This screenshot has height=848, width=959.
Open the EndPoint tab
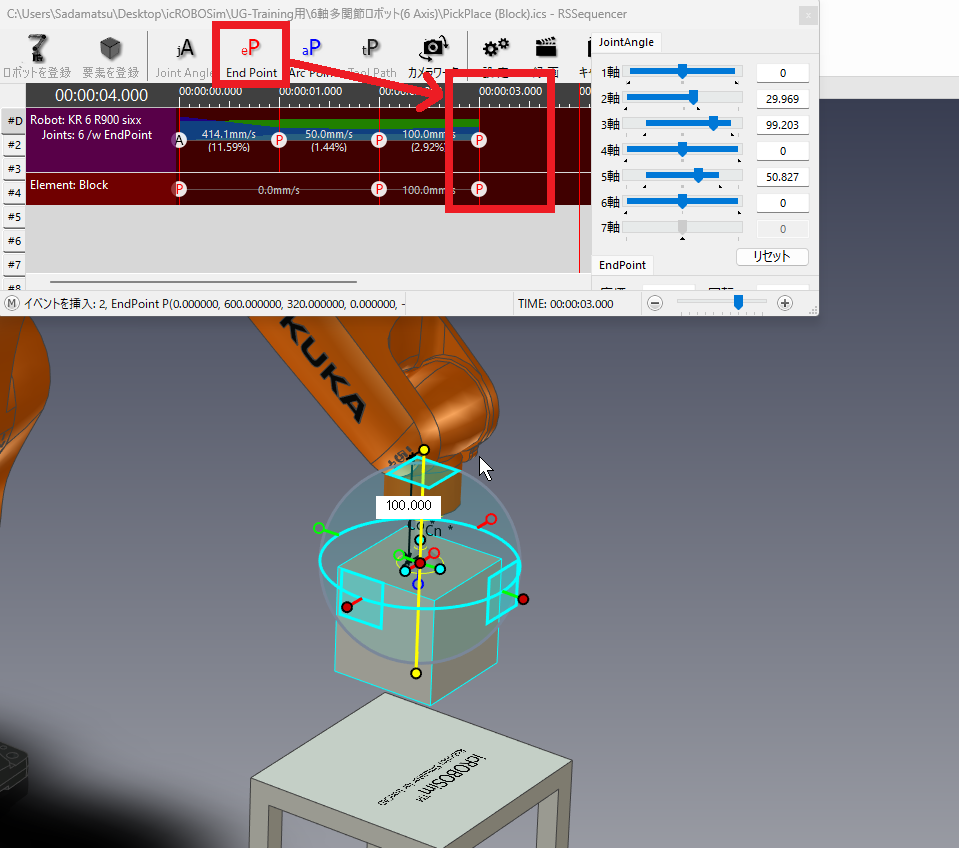[623, 265]
